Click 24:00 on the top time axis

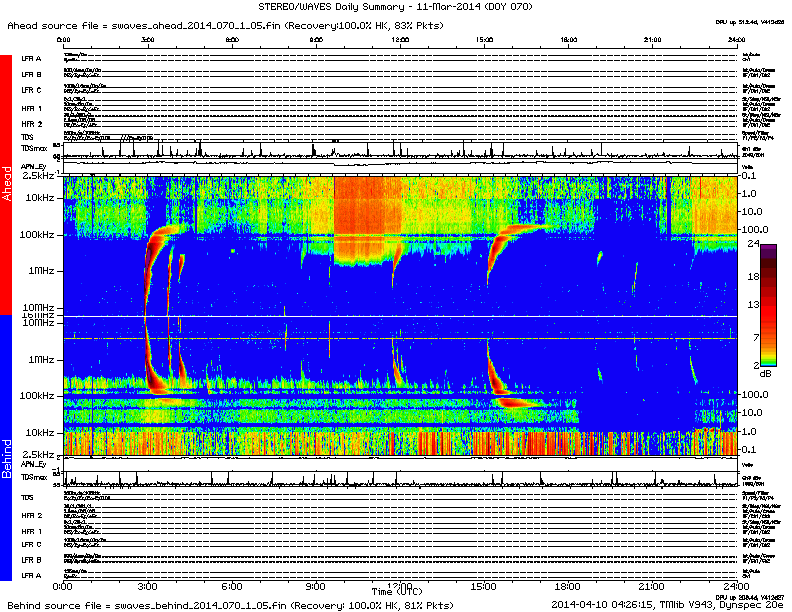coord(736,39)
